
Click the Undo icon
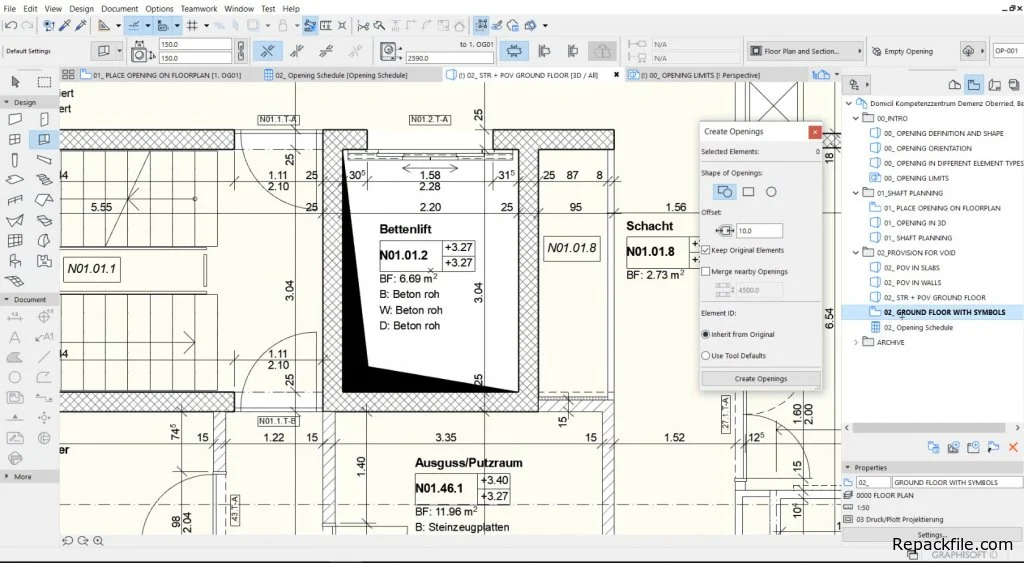coord(11,25)
